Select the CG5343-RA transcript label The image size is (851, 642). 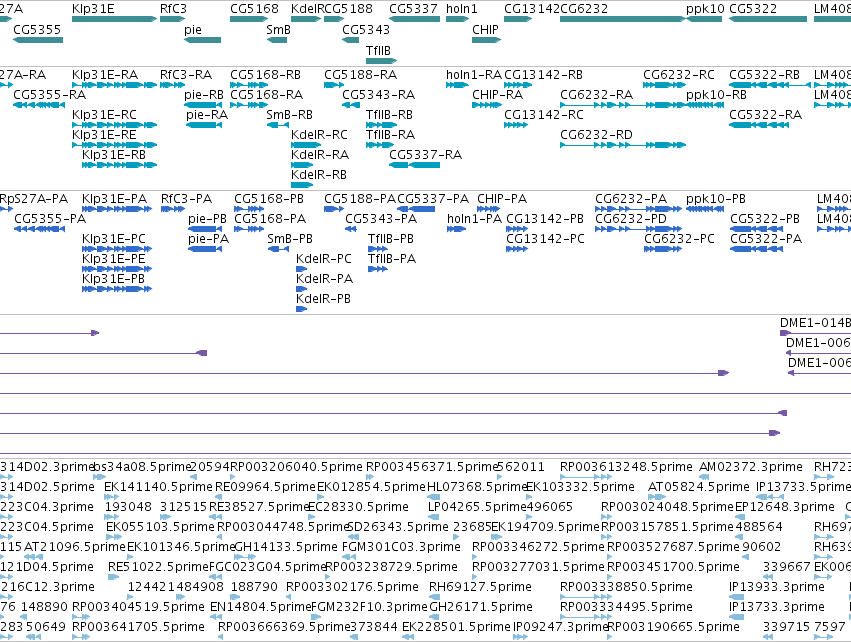[378, 94]
